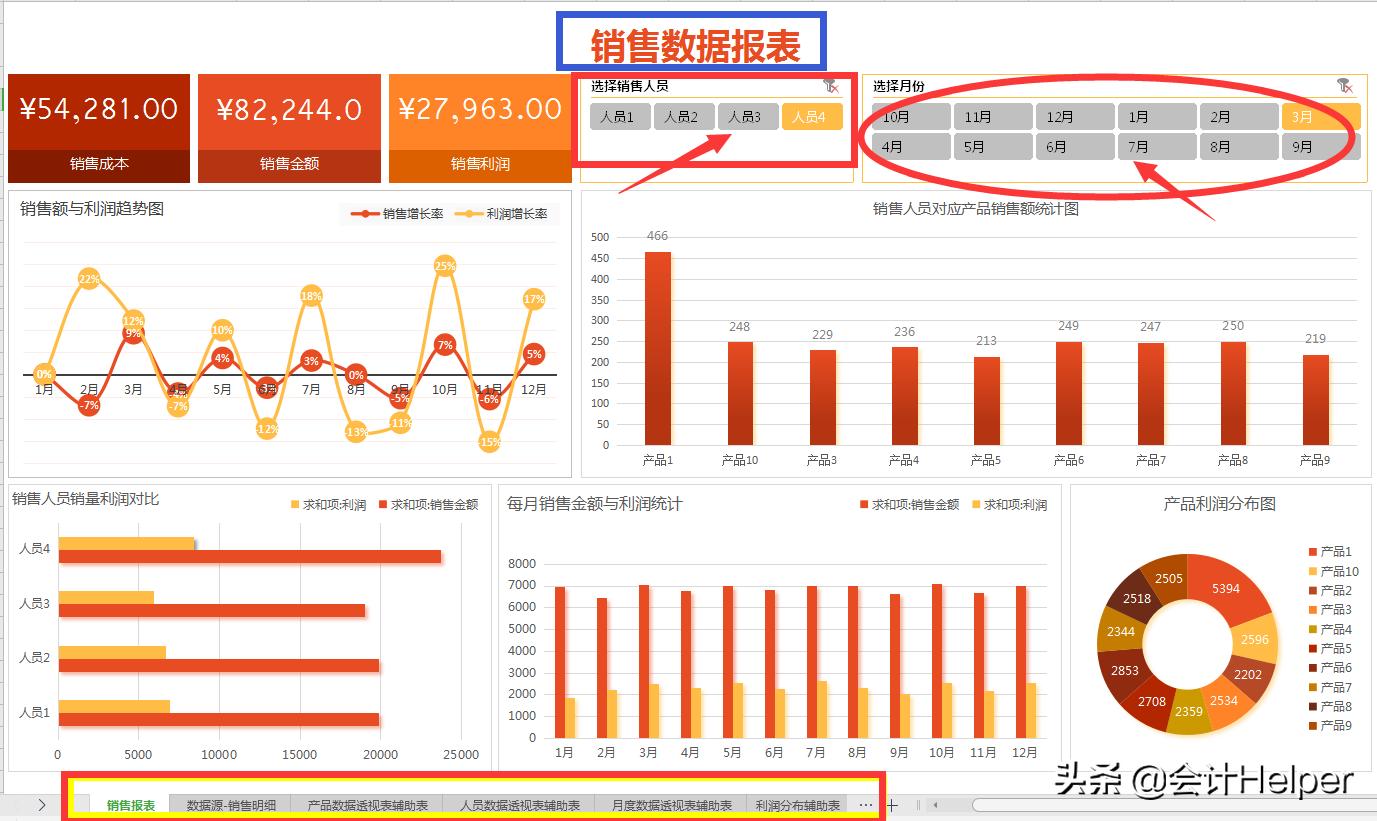Switch to the 月度数据透视表辅助表 tab
Viewport: 1377px width, 821px height.
click(x=671, y=804)
